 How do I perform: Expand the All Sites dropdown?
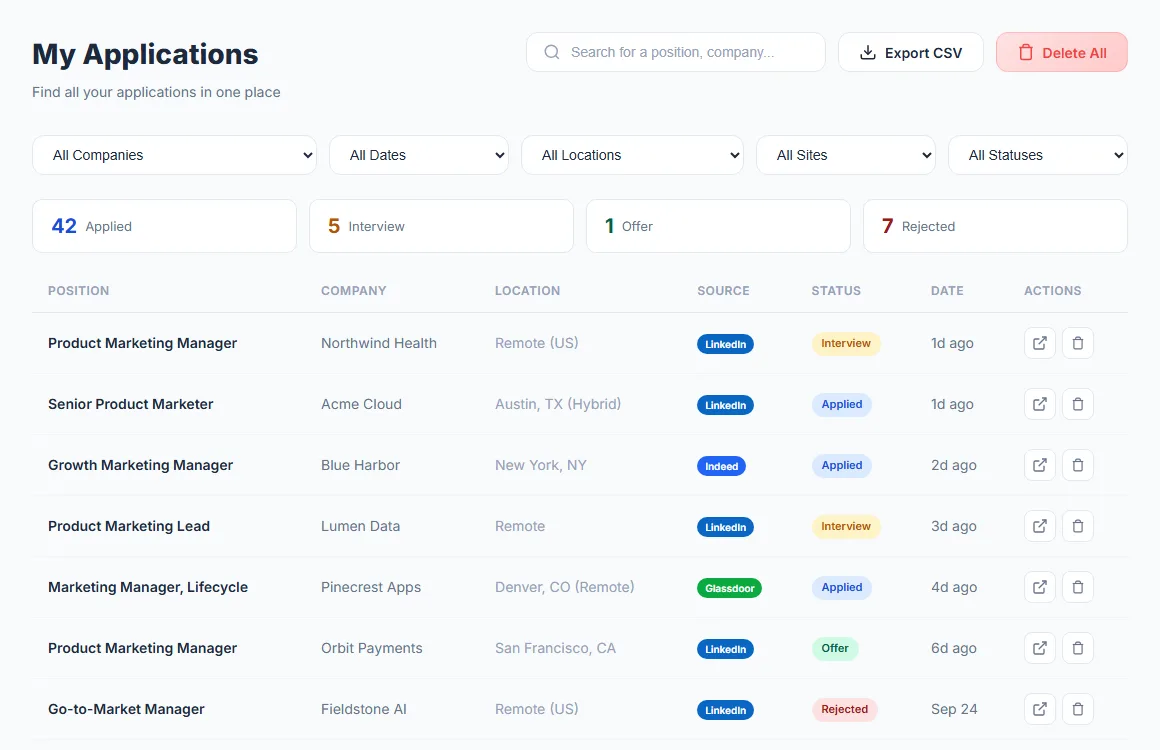click(x=846, y=155)
